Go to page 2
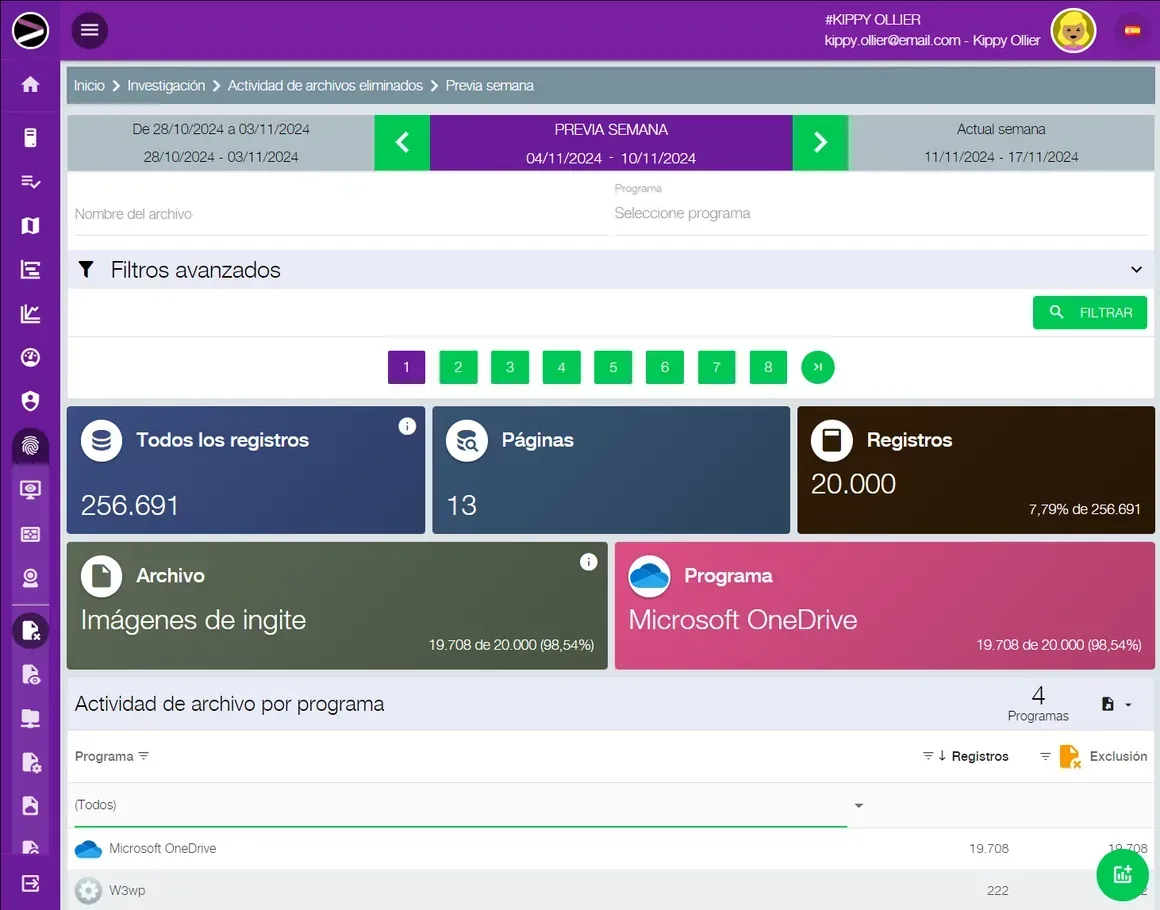The height and width of the screenshot is (910, 1160). coord(458,367)
